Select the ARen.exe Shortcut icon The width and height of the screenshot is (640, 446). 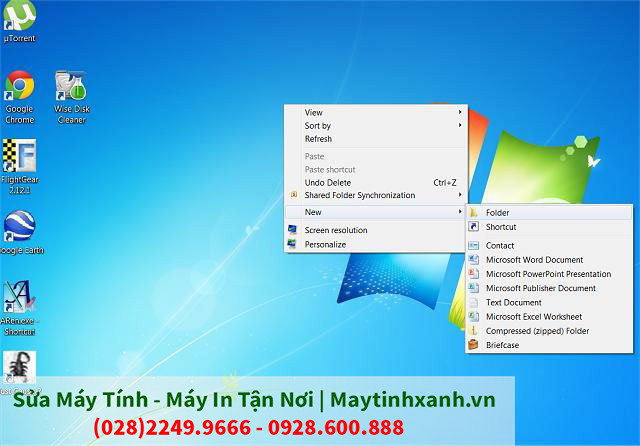(18, 308)
